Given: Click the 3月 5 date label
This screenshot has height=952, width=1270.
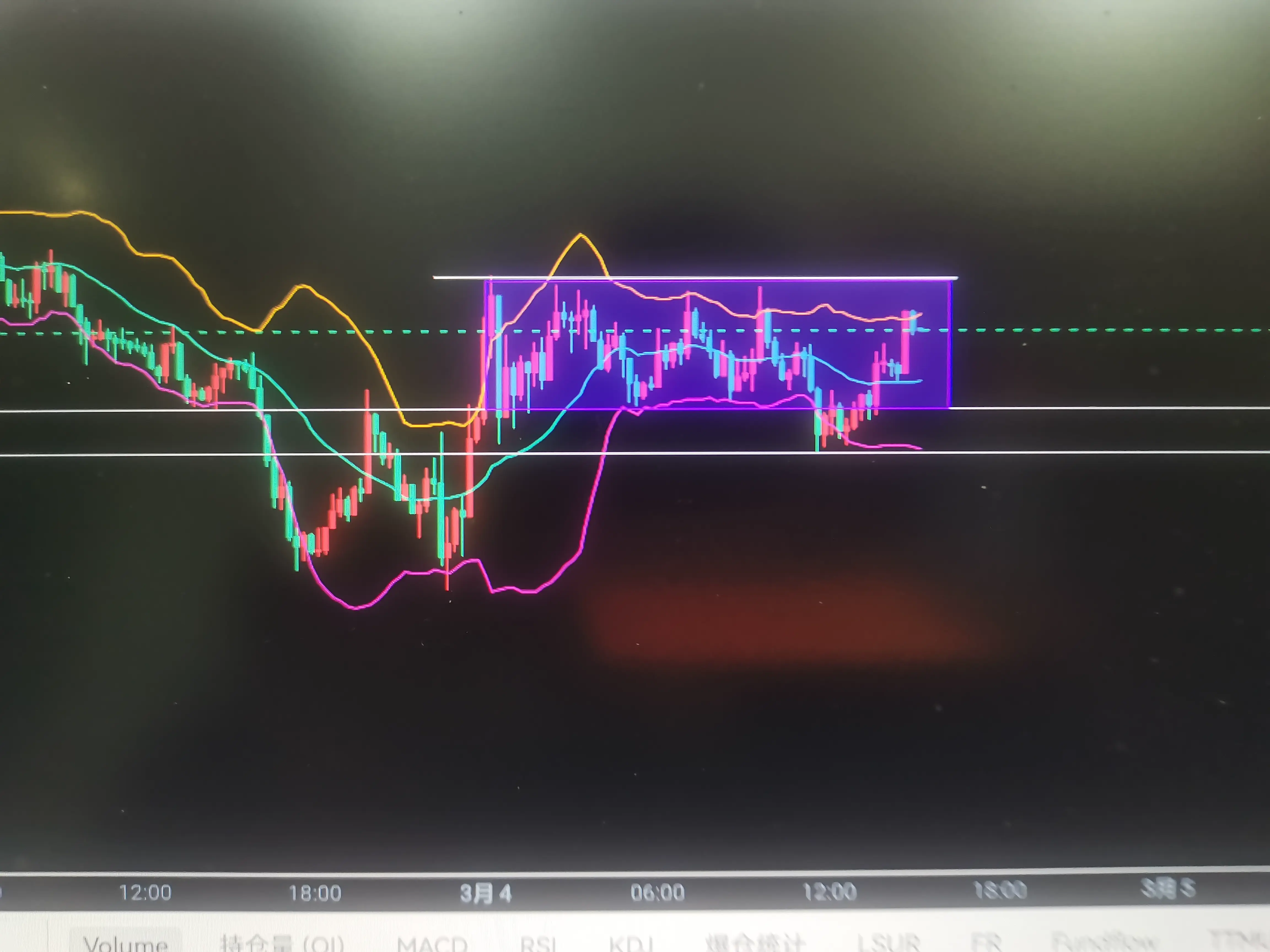Looking at the screenshot, I should 1168,888.
